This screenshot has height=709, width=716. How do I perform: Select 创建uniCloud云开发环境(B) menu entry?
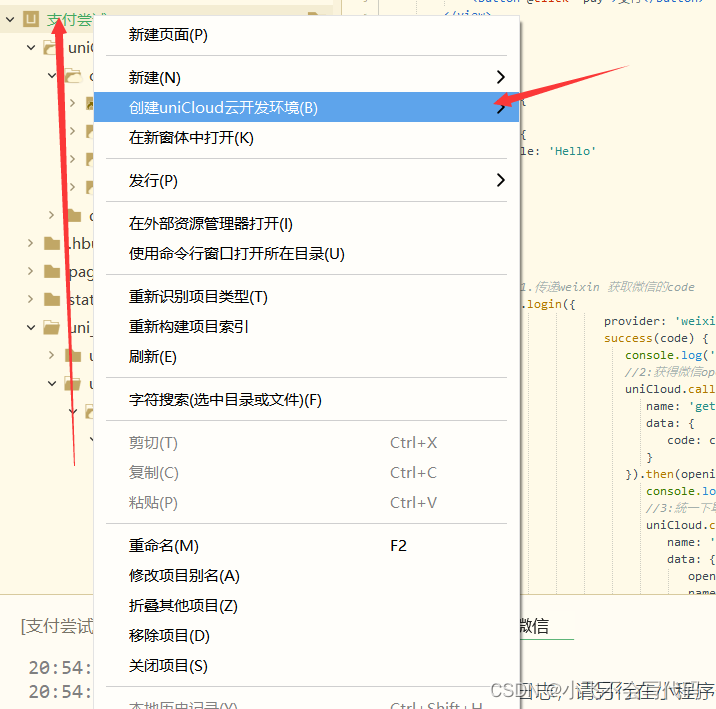306,107
